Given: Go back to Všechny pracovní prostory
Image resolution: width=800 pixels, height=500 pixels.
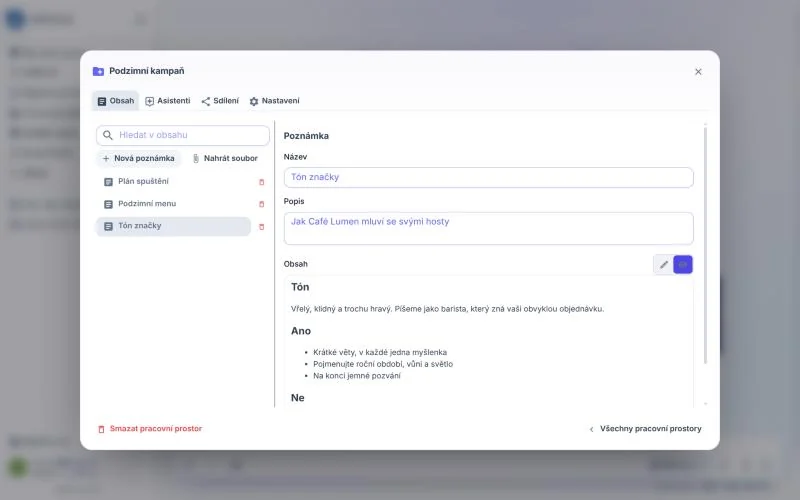Looking at the screenshot, I should 645,429.
